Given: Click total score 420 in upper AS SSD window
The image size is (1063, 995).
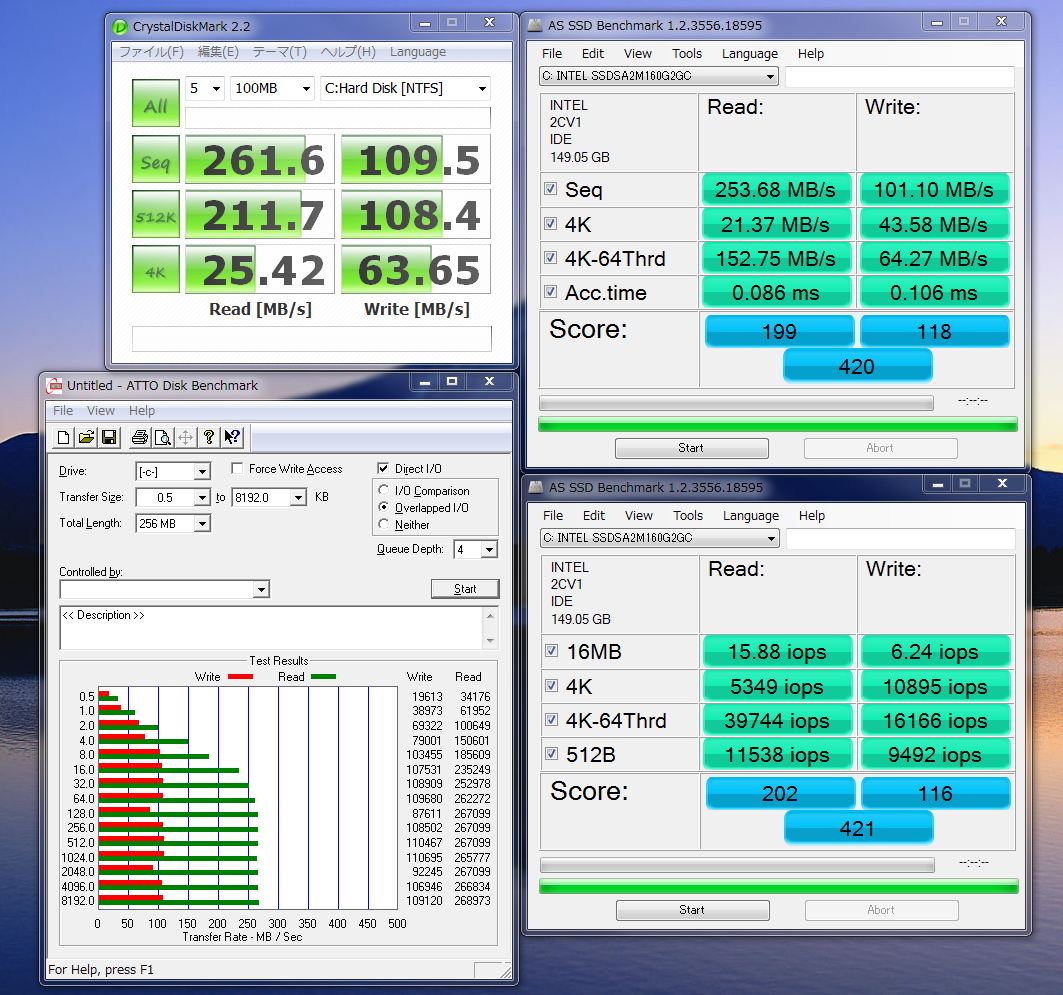Looking at the screenshot, I should click(x=857, y=367).
